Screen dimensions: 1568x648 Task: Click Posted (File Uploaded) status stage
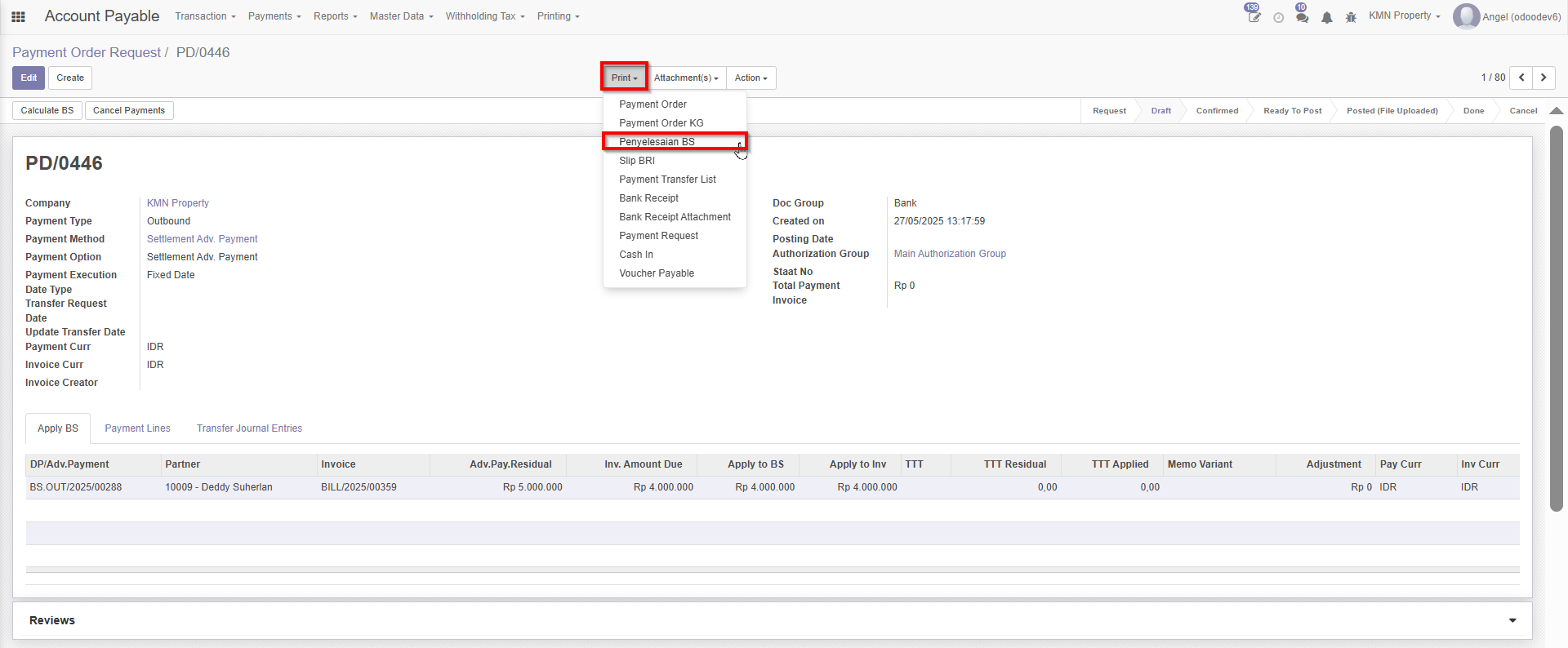coord(1392,111)
